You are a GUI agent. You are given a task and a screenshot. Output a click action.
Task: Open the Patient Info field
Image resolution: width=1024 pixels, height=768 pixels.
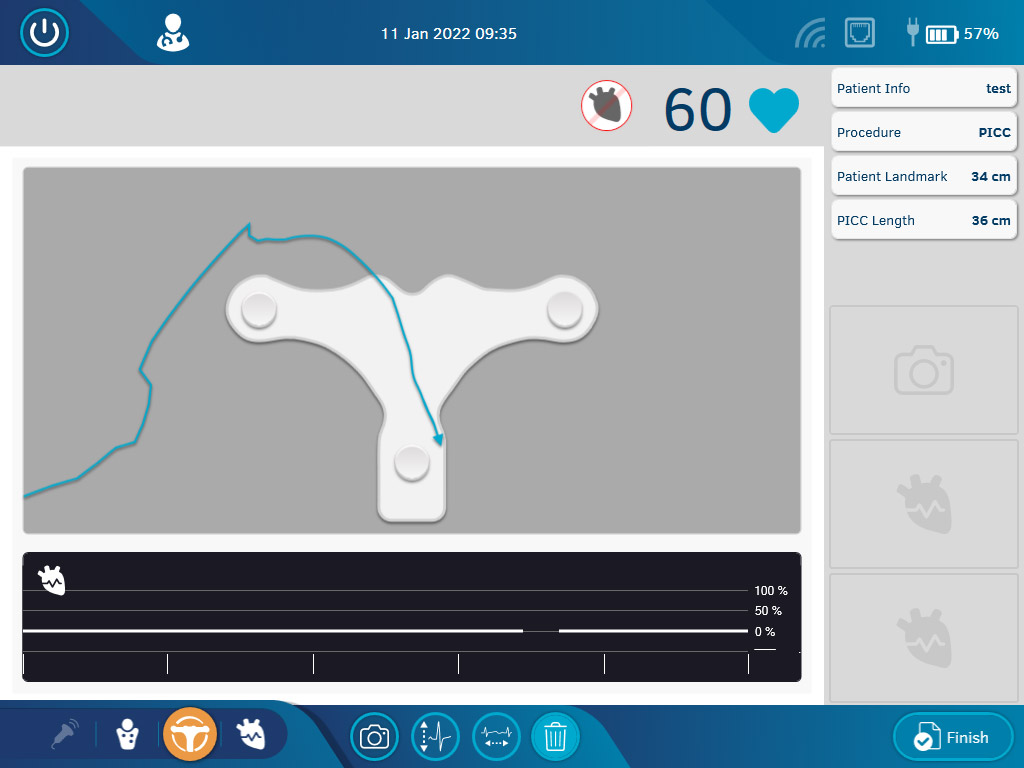click(x=924, y=88)
